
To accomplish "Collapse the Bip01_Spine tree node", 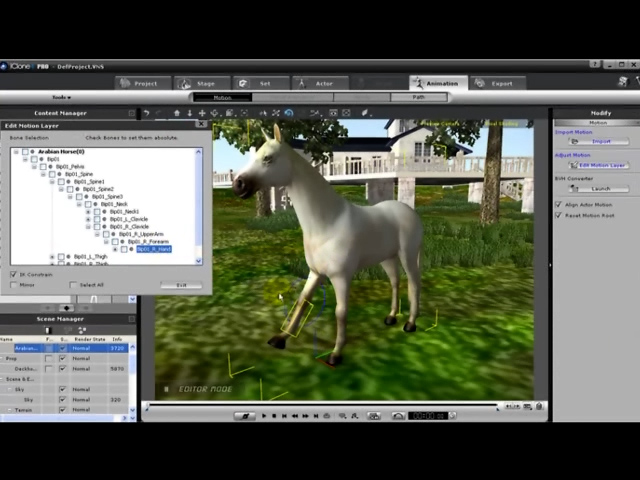I will pos(43,174).
